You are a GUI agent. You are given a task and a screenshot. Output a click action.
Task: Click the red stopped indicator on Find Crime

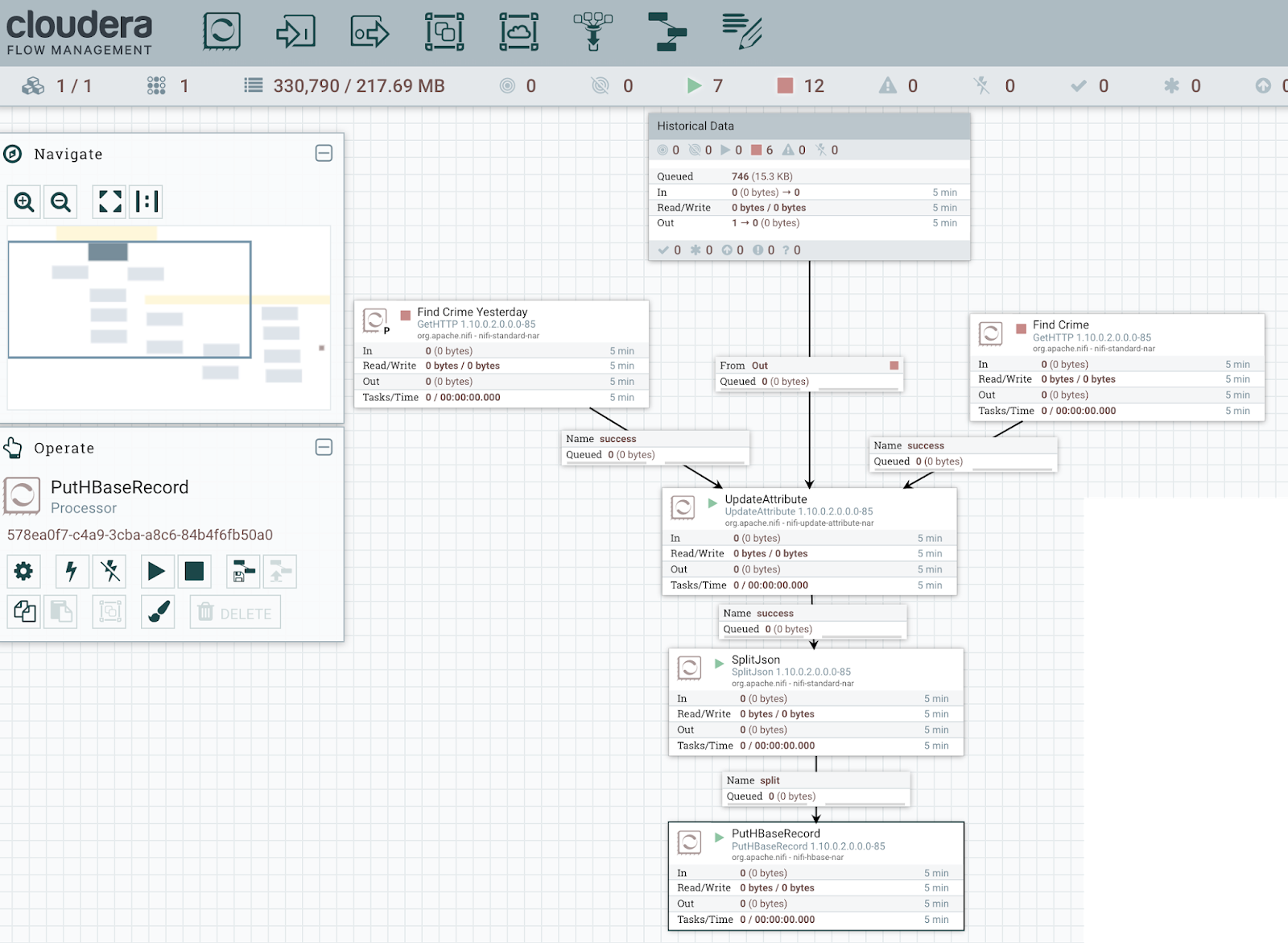click(1021, 329)
